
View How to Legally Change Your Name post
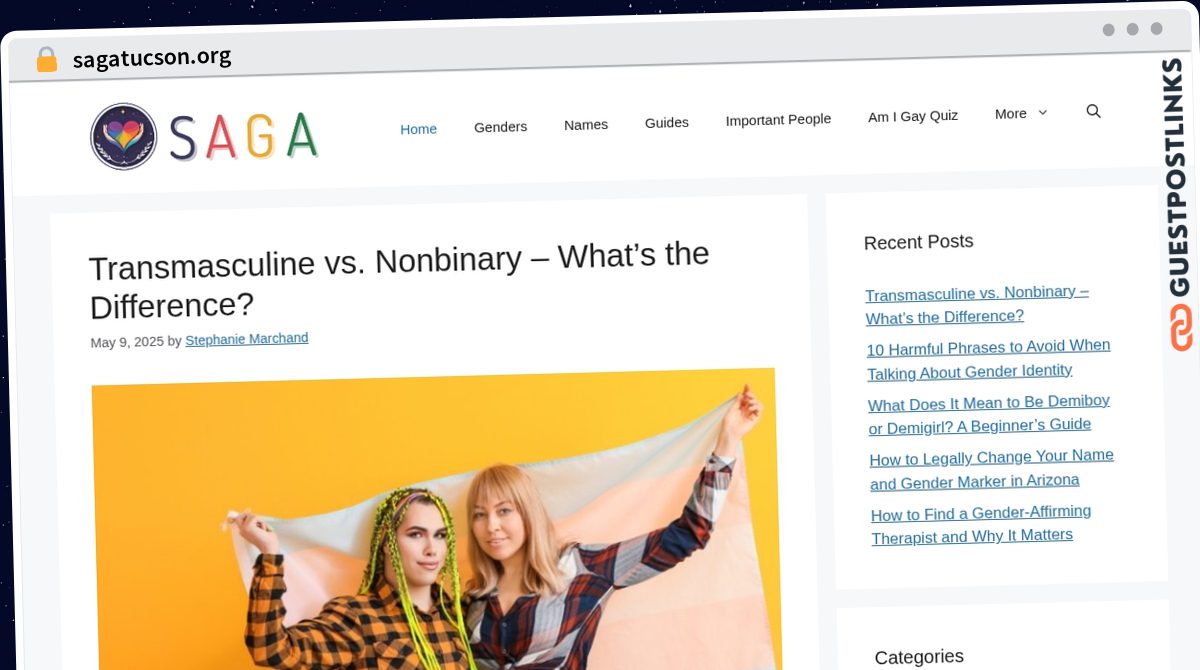(x=991, y=469)
